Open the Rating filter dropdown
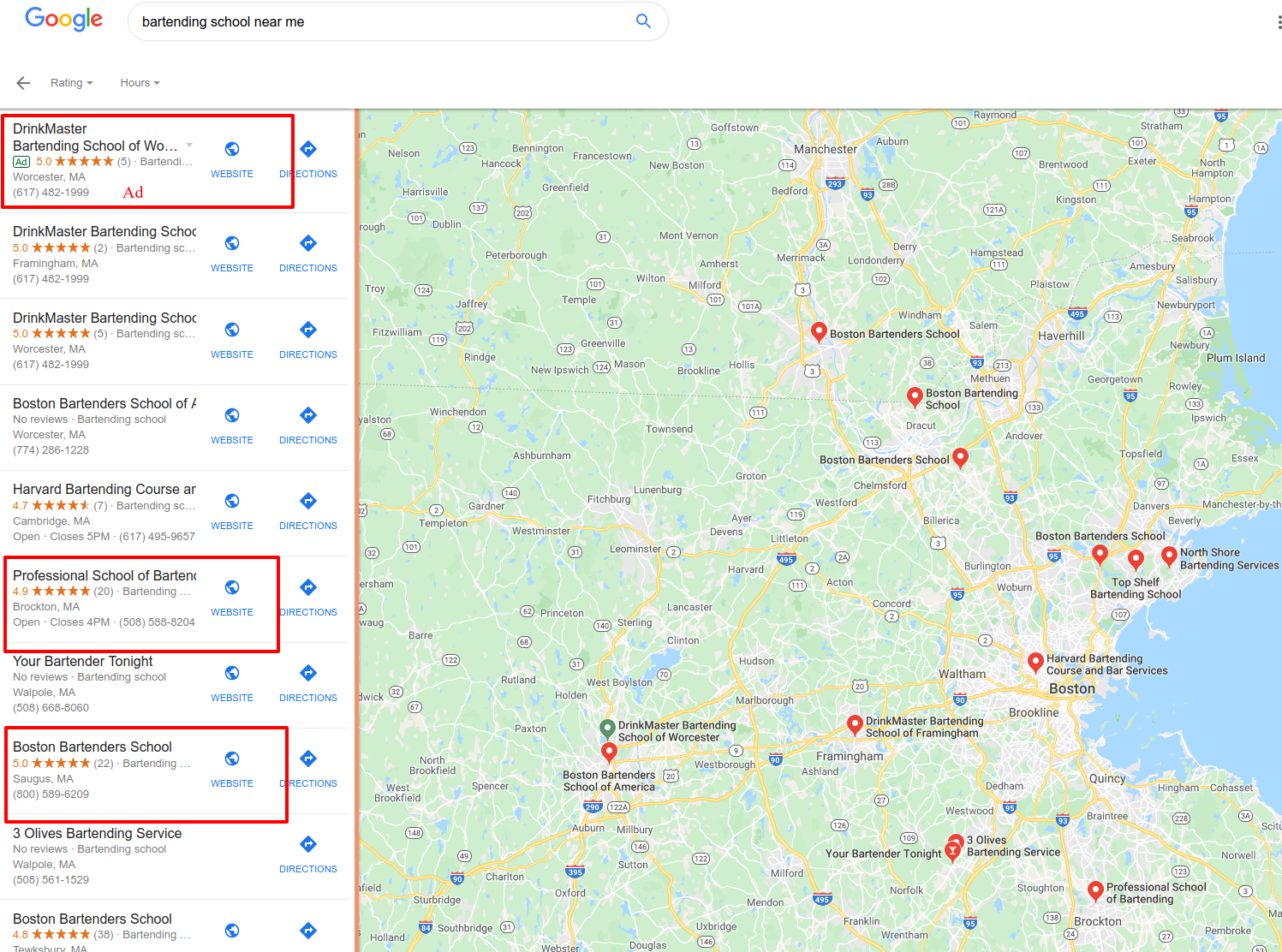Viewport: 1282px width, 952px height. (x=72, y=83)
